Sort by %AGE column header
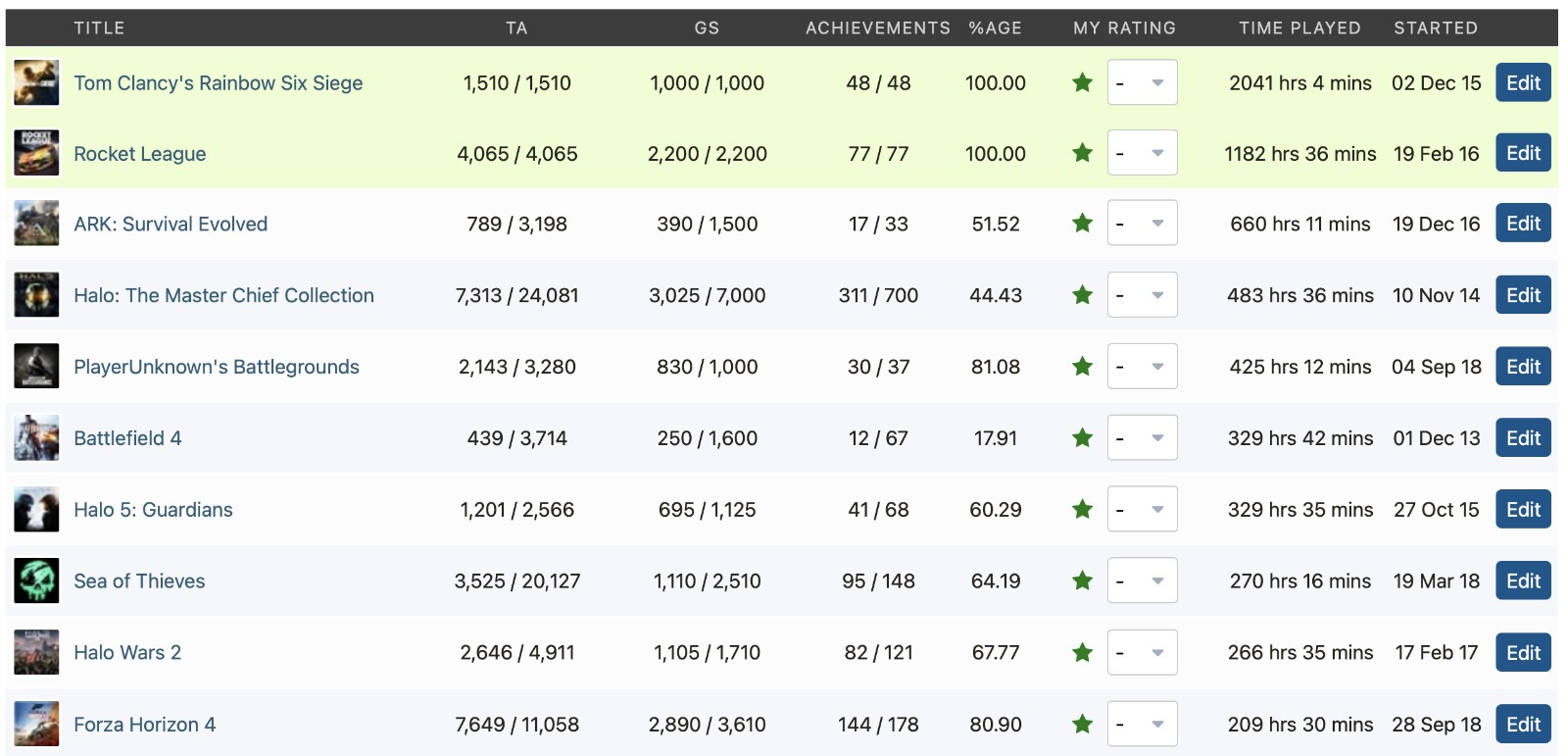This screenshot has height=756, width=1568. pos(995,27)
